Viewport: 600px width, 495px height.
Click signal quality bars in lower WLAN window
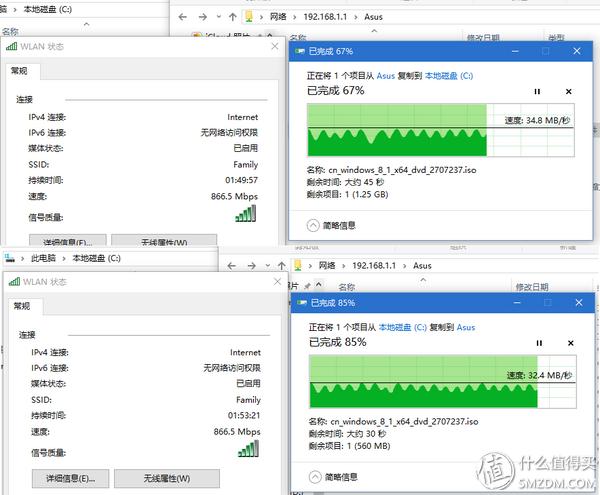248,448
